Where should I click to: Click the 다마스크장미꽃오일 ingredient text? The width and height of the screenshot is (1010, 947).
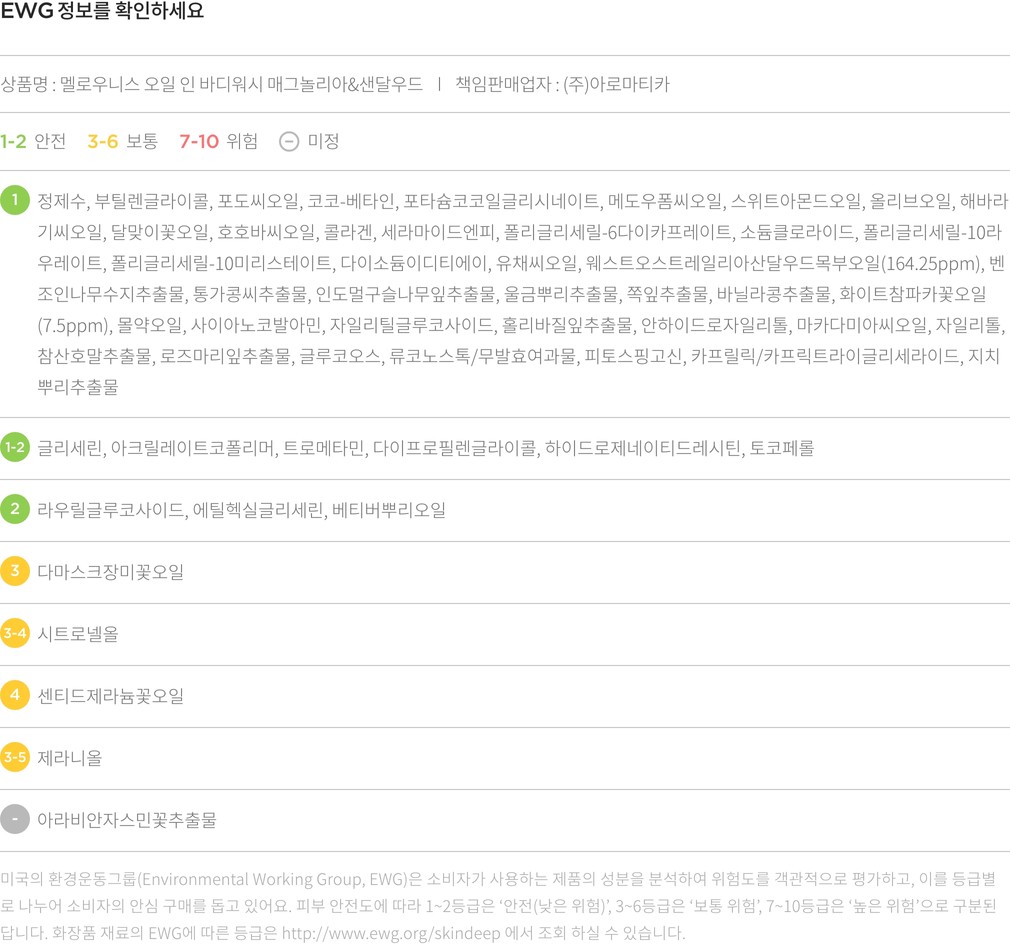110,572
